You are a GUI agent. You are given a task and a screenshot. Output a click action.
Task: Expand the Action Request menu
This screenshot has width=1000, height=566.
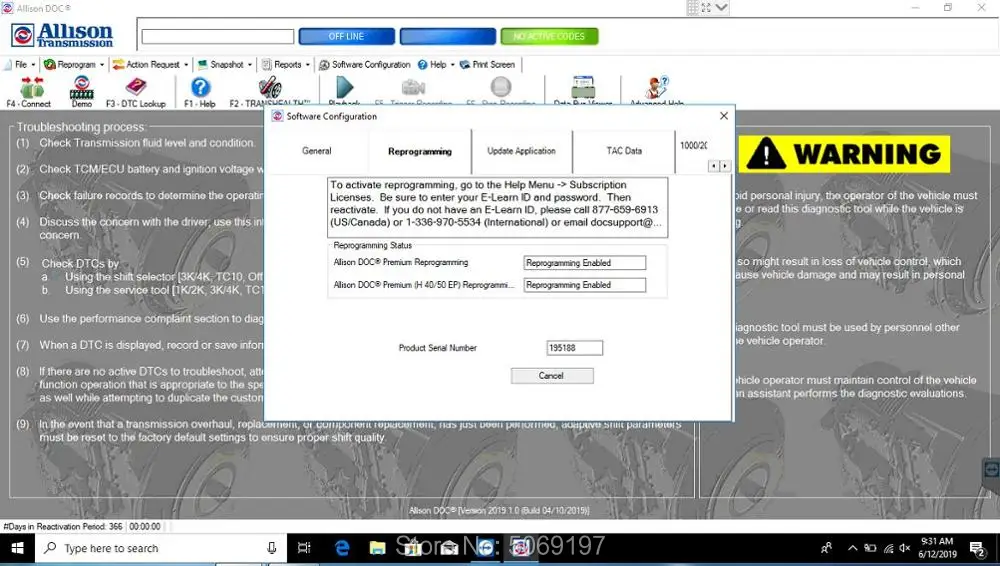pyautogui.click(x=150, y=64)
